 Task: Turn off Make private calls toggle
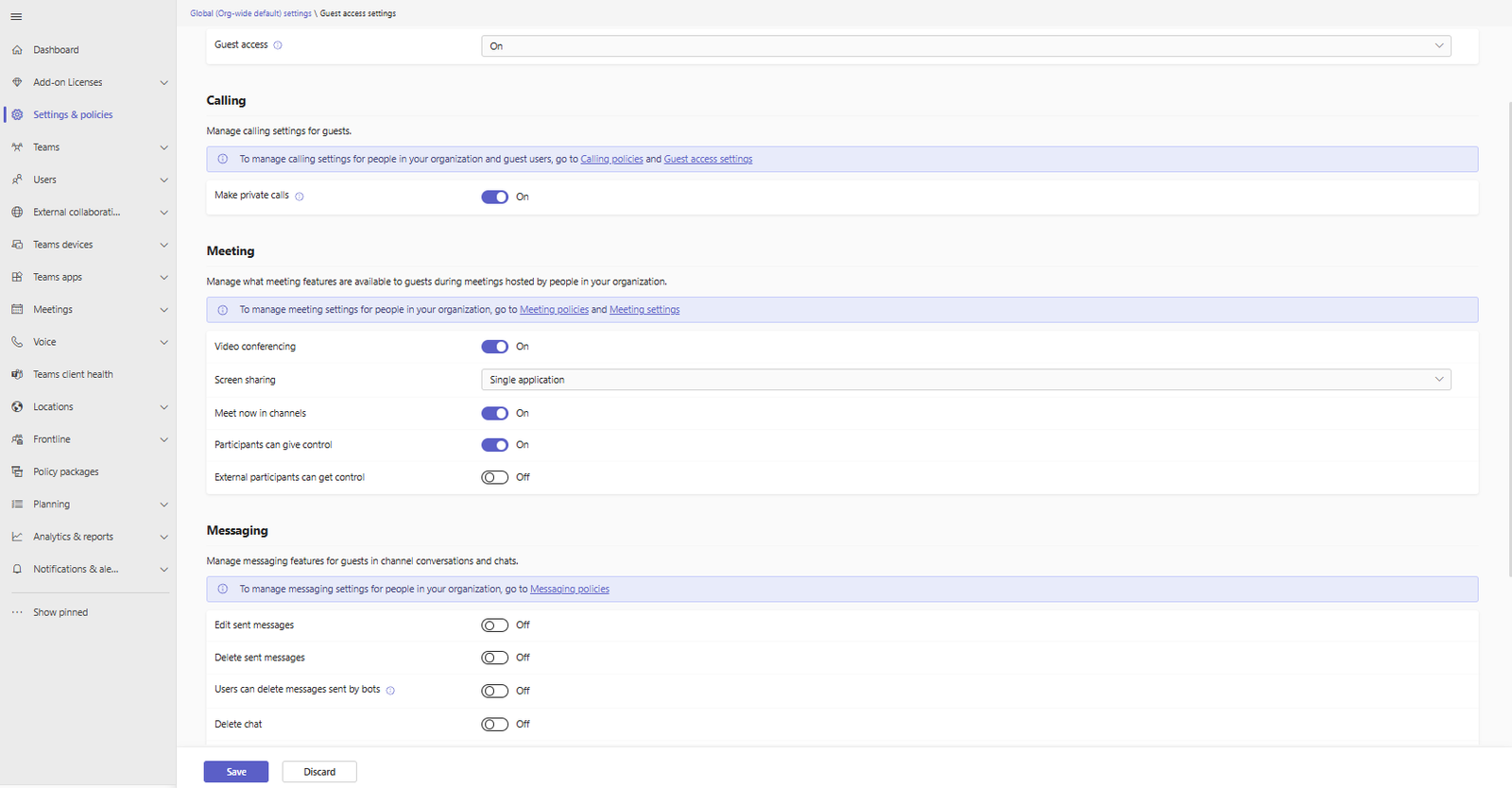[495, 197]
